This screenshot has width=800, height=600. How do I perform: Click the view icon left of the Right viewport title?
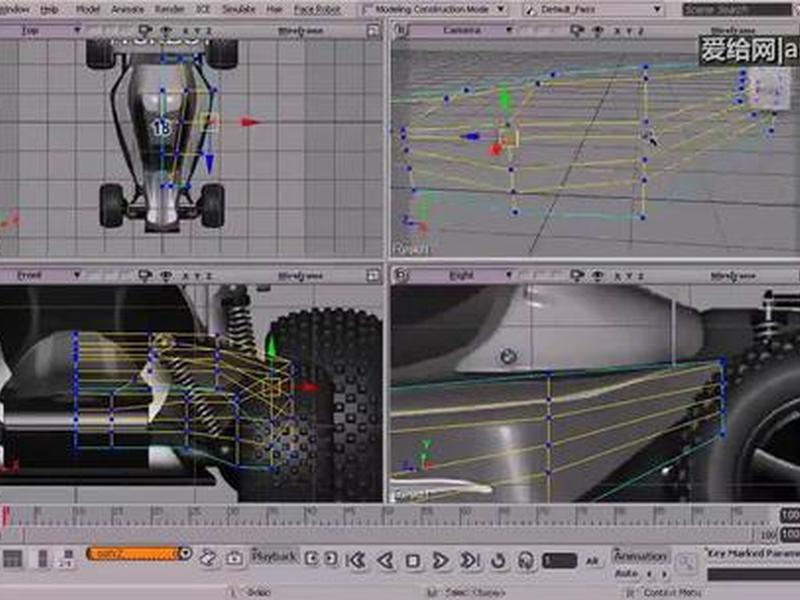coord(402,276)
